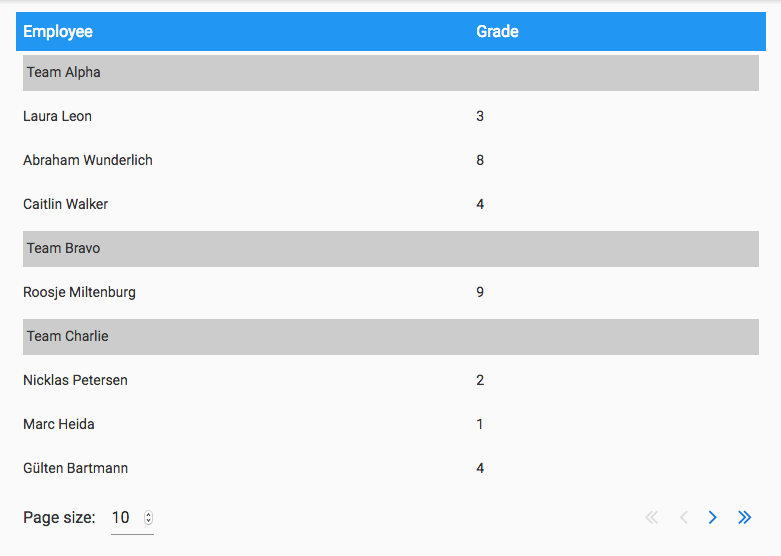
Task: Go to the next page arrow
Action: tap(713, 517)
